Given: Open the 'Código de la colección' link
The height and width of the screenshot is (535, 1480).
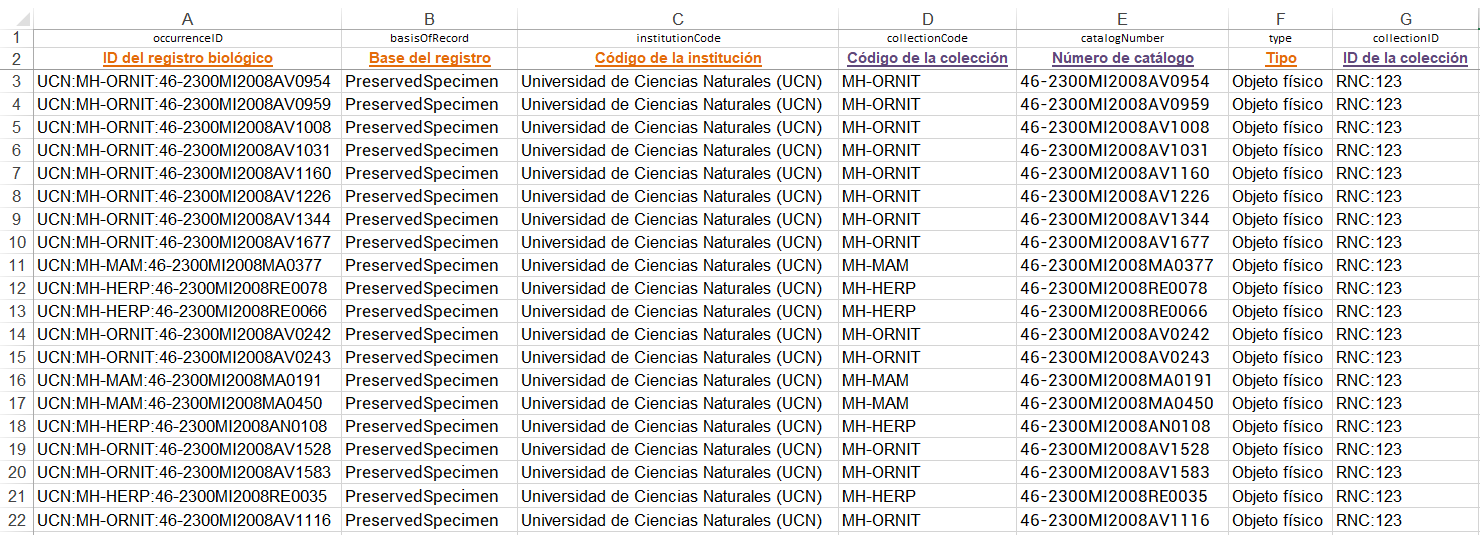Looking at the screenshot, I should point(927,58).
